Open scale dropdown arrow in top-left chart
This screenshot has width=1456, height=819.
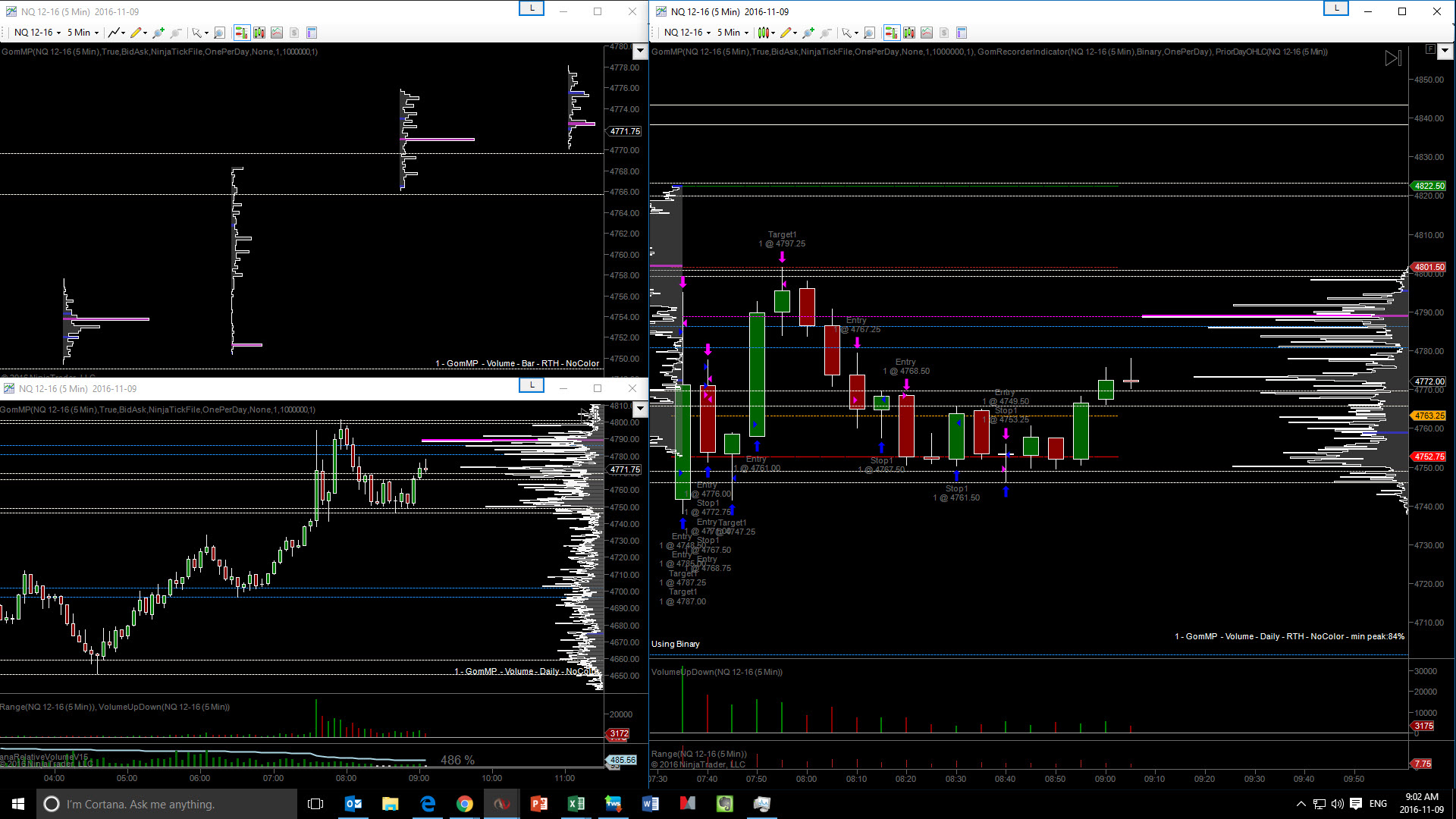[640, 52]
